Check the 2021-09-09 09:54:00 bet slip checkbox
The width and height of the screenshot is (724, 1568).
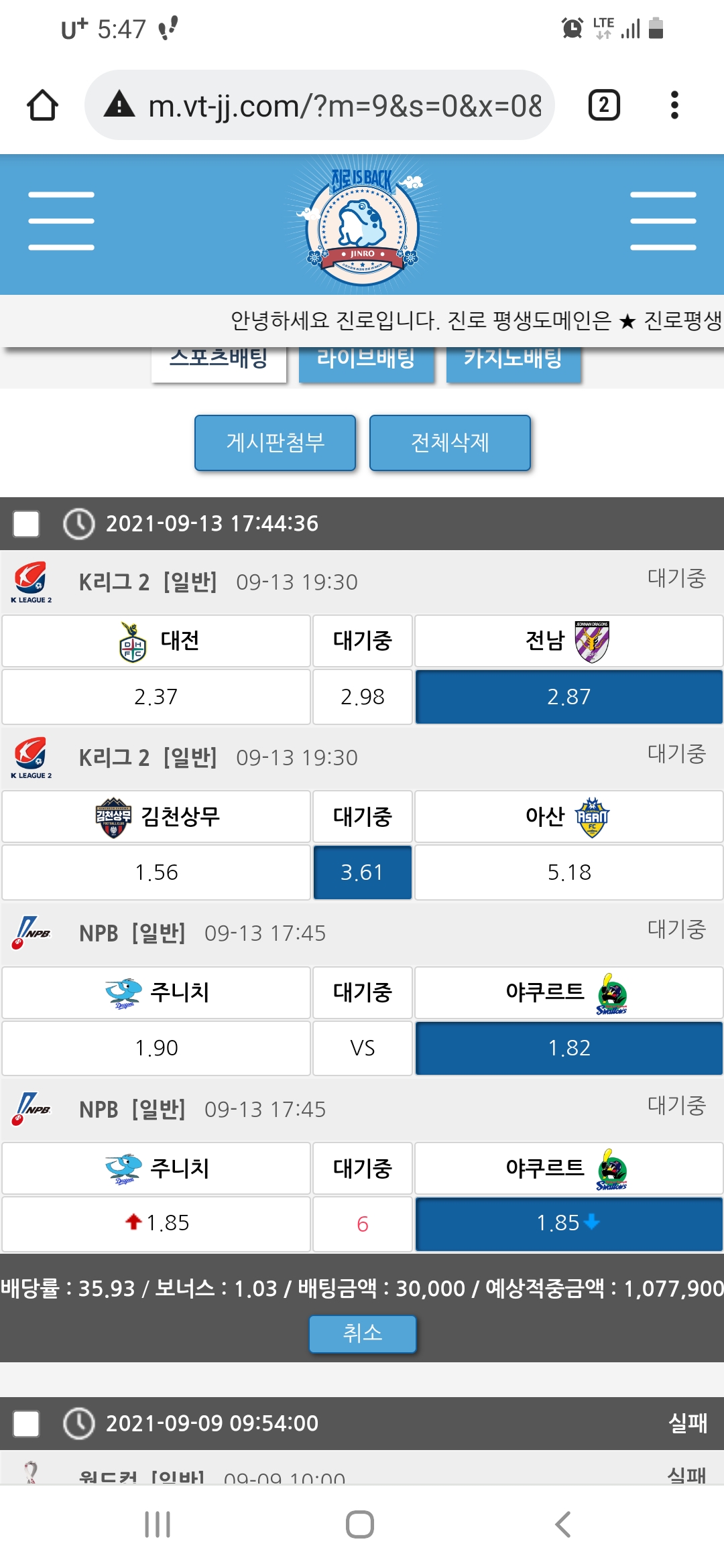(x=26, y=1423)
